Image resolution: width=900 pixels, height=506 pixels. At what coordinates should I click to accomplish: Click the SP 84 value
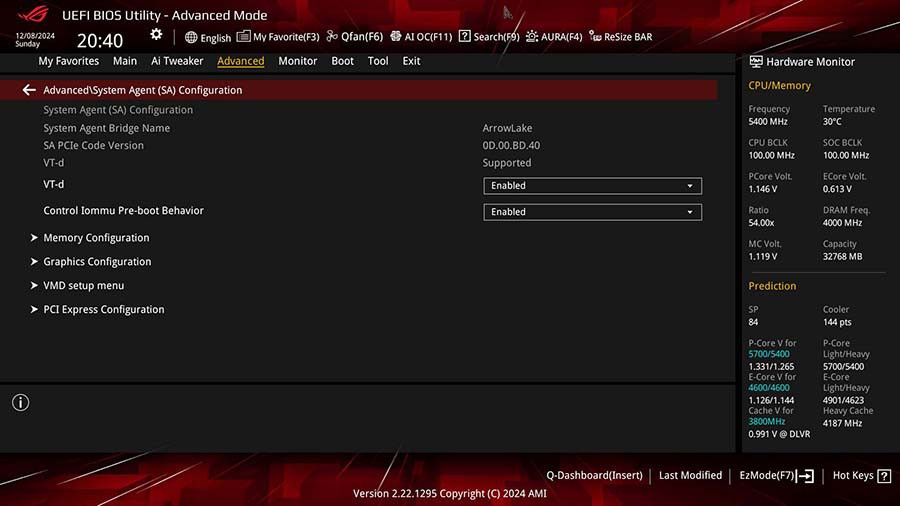753,322
